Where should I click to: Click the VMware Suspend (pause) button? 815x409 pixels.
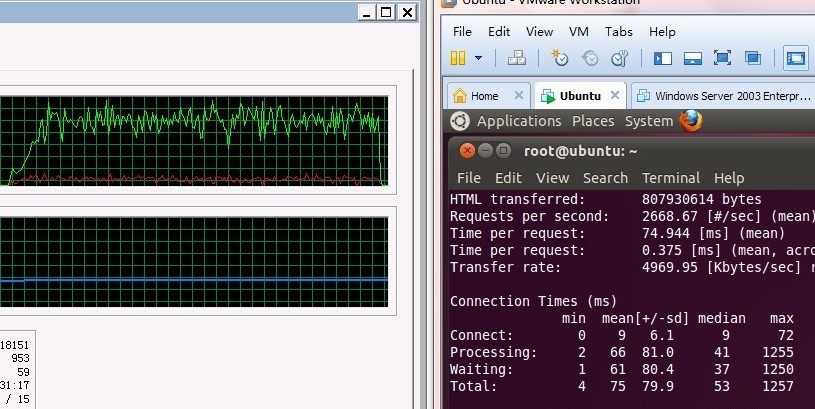(458, 58)
